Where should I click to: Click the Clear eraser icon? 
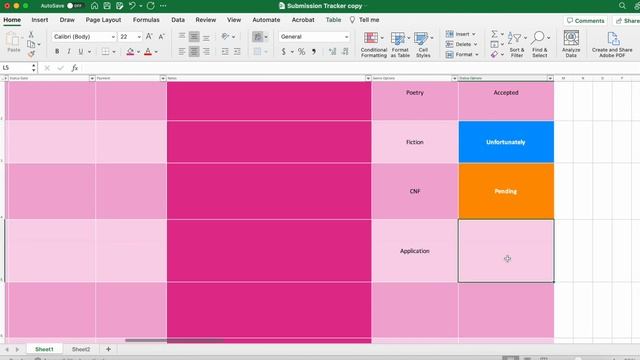point(494,54)
